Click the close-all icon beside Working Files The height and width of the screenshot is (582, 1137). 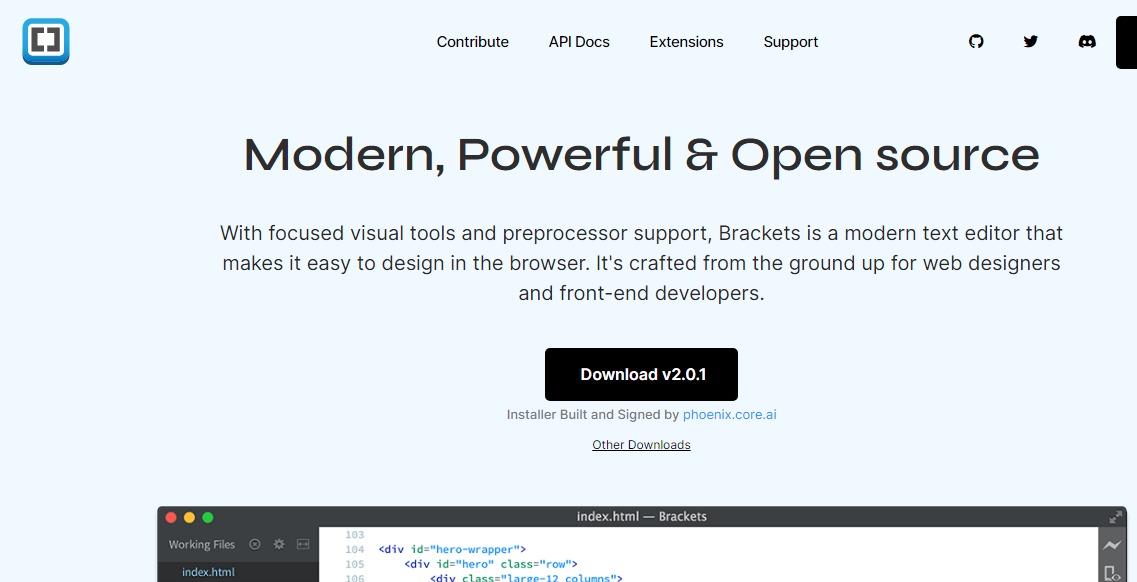pyautogui.click(x=255, y=544)
